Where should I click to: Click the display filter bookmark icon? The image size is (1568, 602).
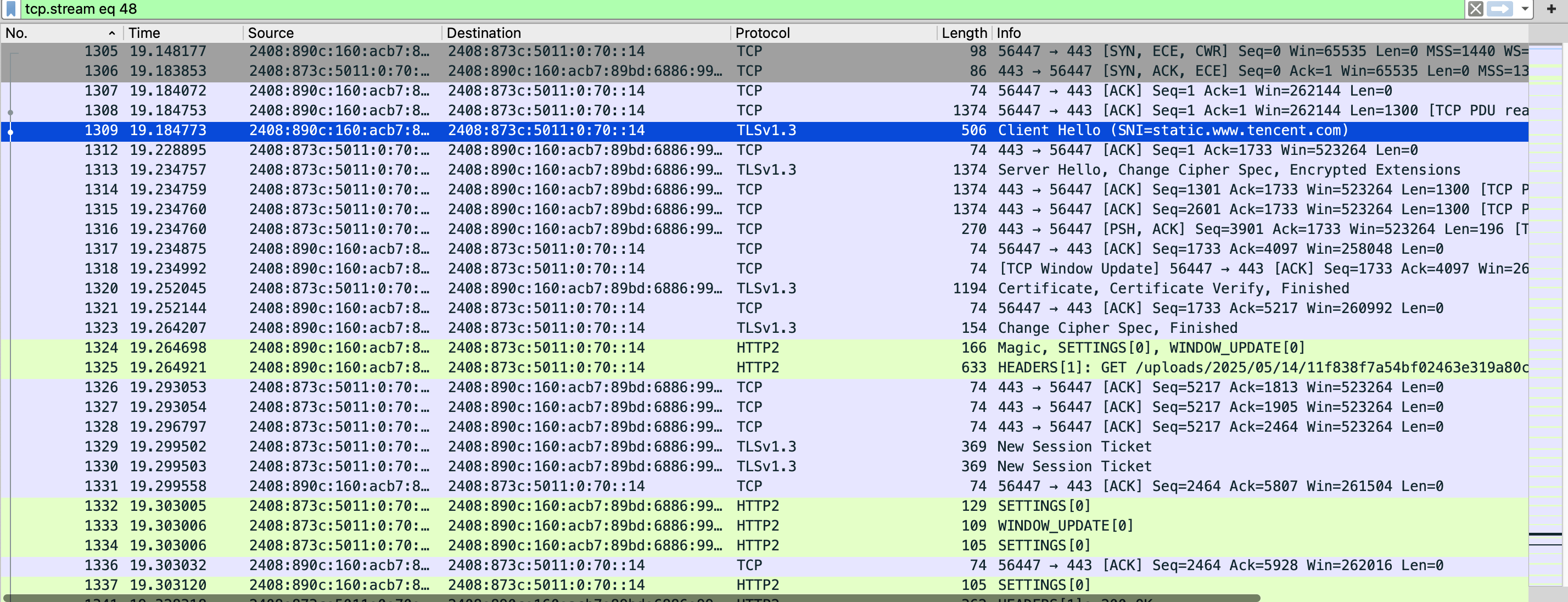tap(10, 9)
